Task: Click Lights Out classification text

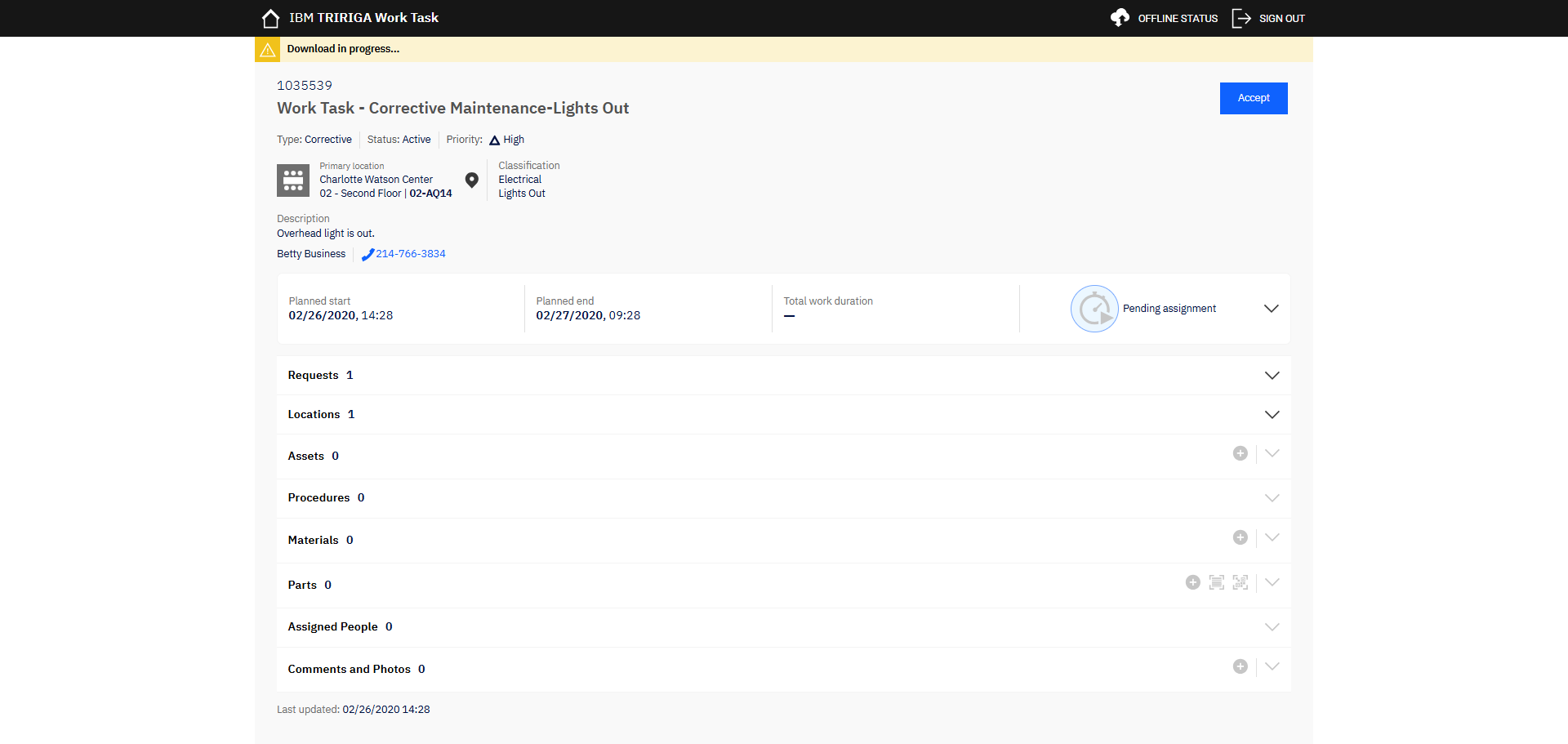Action: point(522,194)
